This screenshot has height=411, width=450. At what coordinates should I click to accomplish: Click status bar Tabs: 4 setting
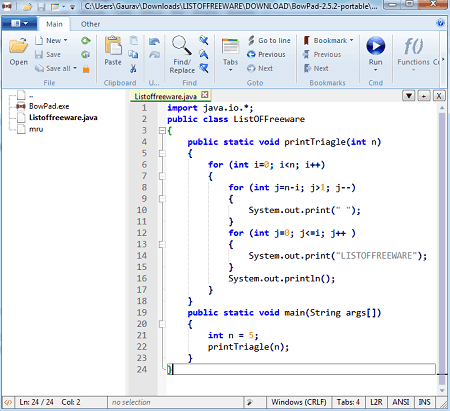(x=348, y=402)
